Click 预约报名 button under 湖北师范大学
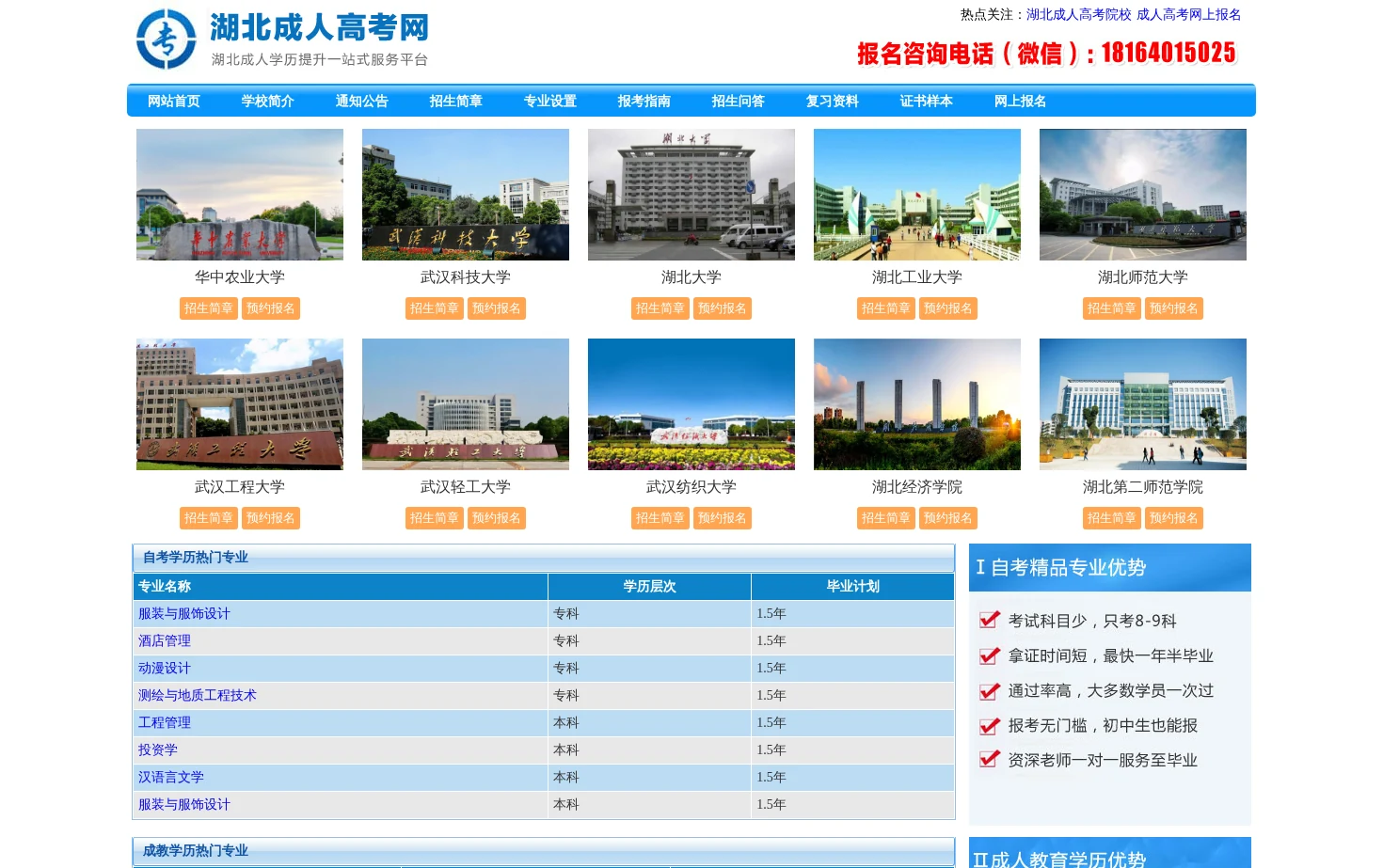Screen dimensions: 1383x868 1174,308
